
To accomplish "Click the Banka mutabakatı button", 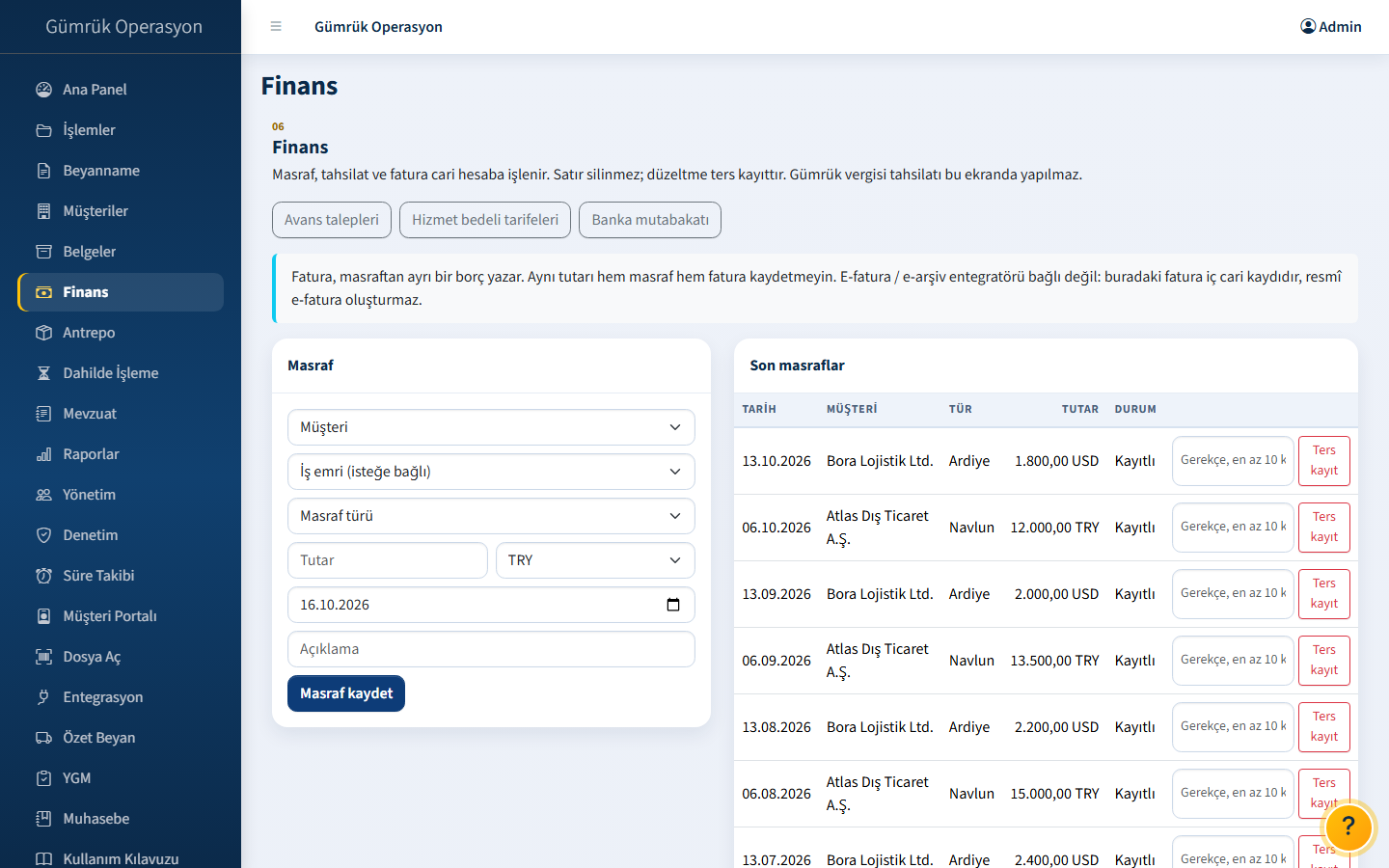I will pyautogui.click(x=650, y=220).
